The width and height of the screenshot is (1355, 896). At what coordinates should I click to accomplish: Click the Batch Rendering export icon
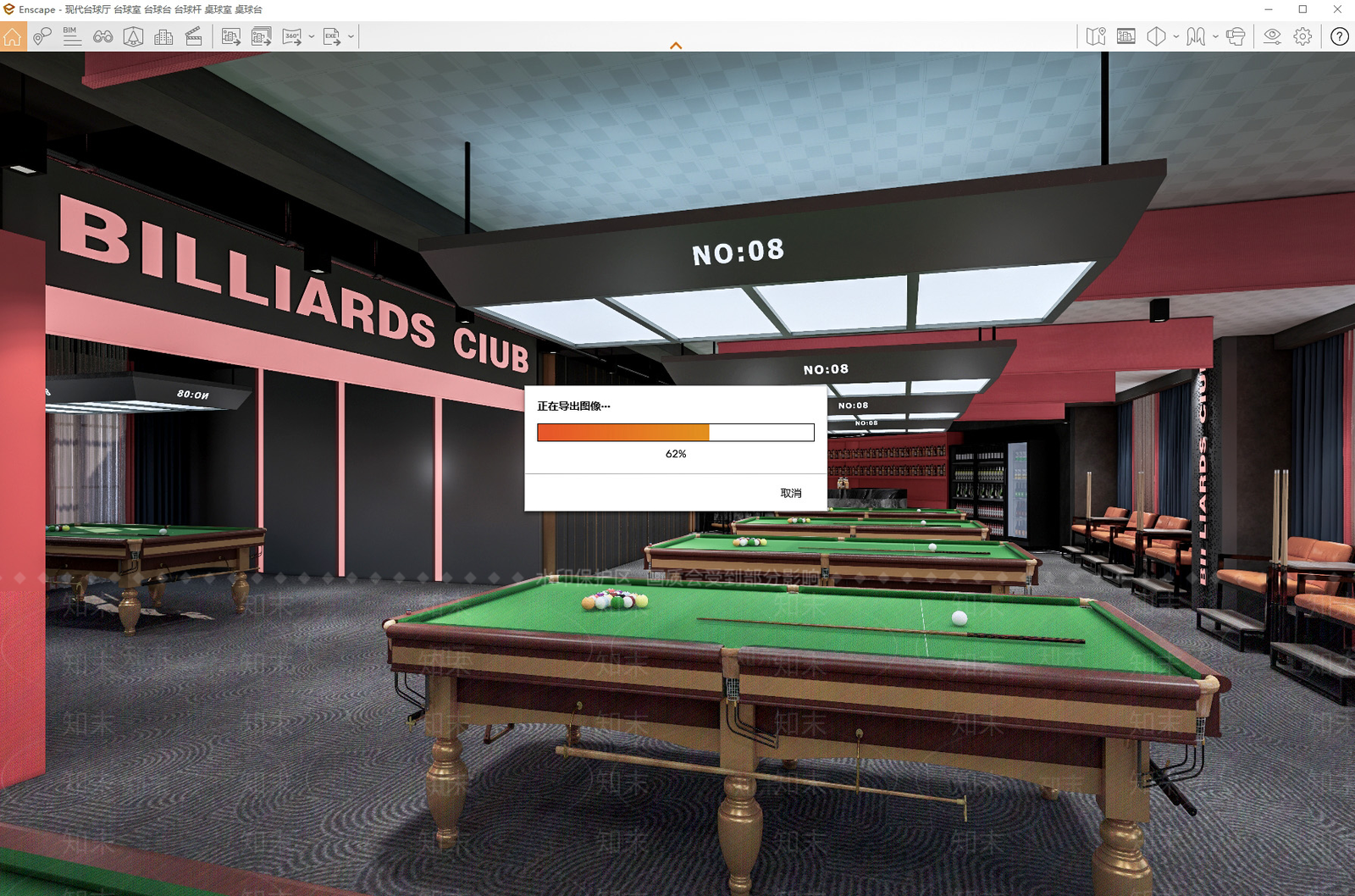click(262, 36)
